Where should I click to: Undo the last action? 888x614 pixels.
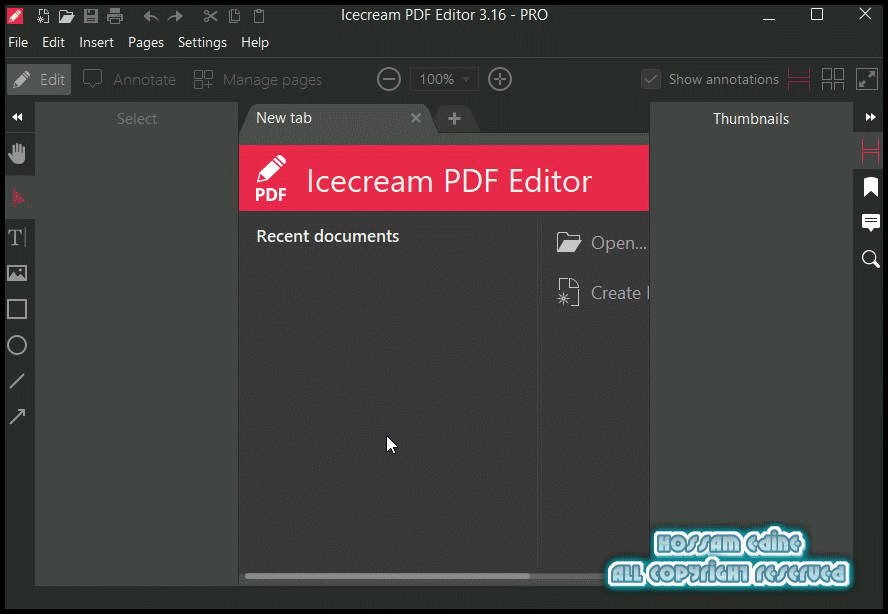tap(151, 16)
